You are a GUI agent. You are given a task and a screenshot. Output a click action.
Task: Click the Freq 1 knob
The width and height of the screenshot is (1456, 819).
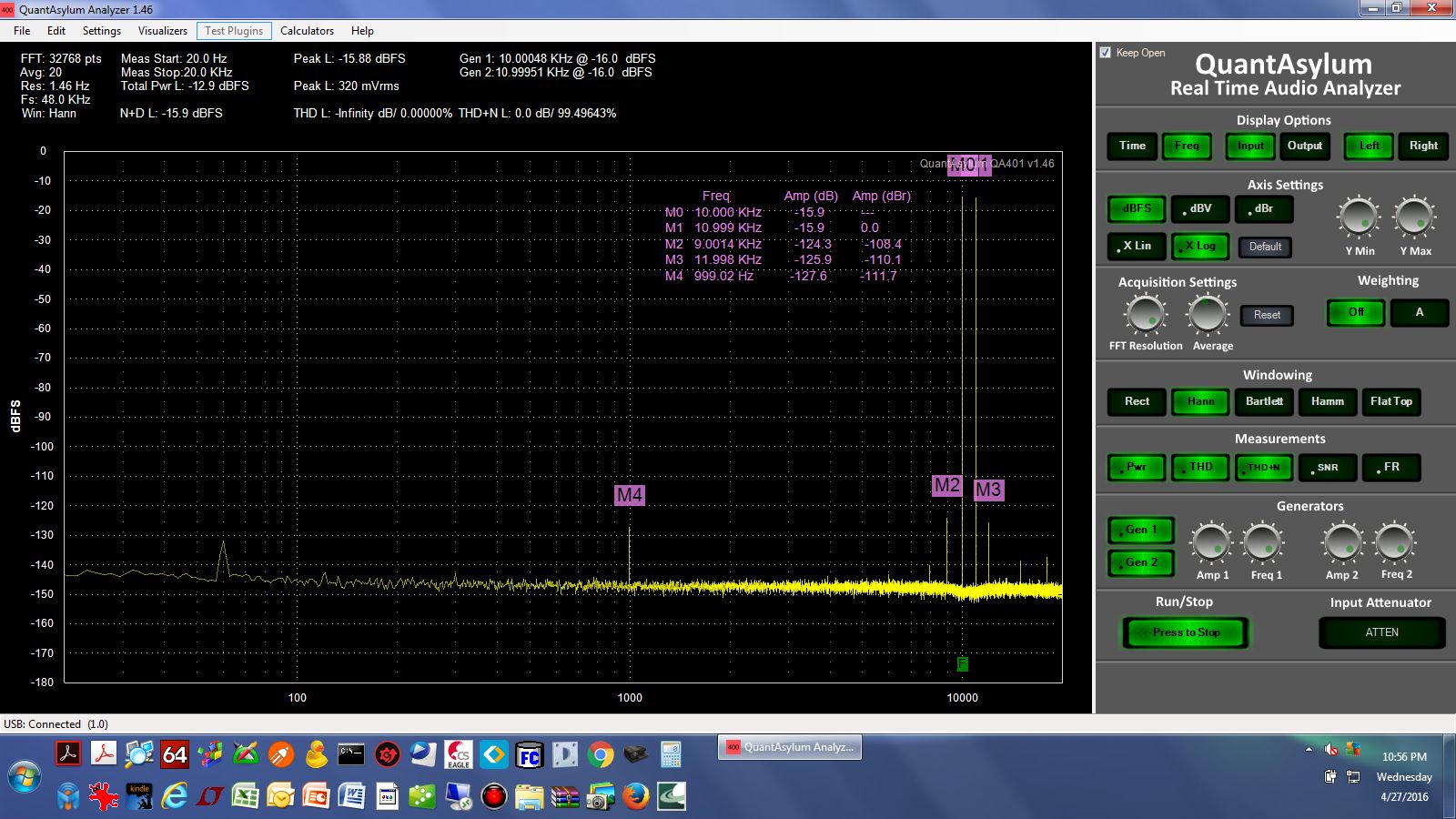pos(1263,543)
